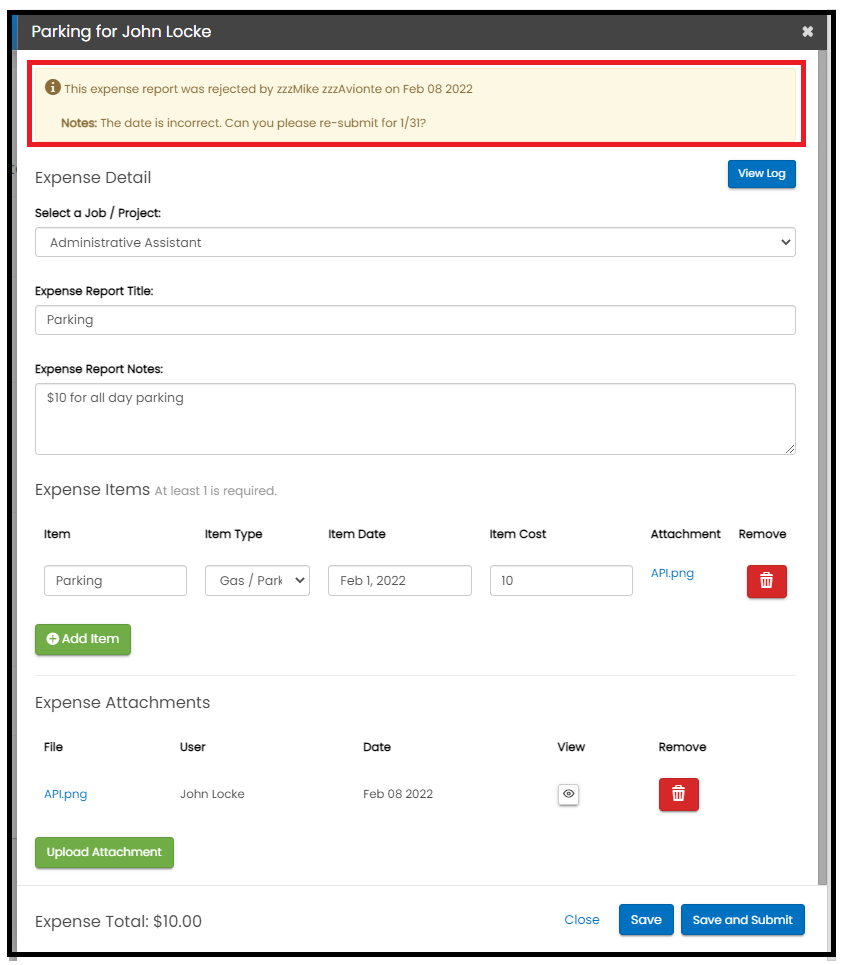845x965 pixels.
Task: Save the expense report
Action: [646, 919]
